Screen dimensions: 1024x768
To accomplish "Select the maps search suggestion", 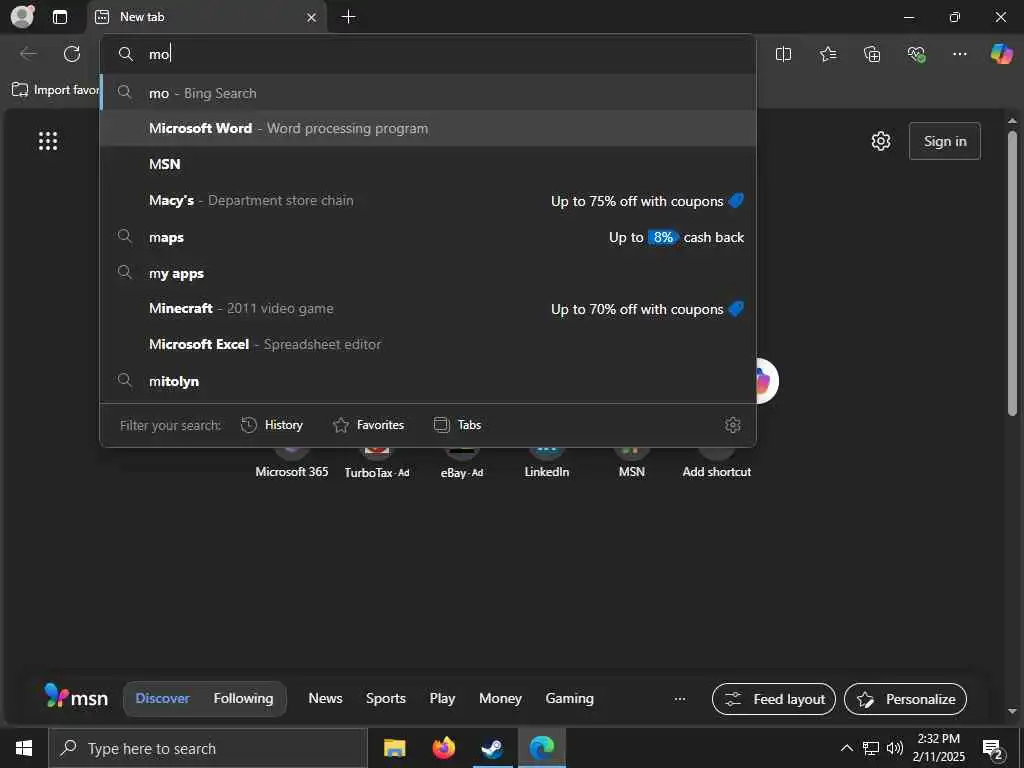I will pyautogui.click(x=428, y=237).
